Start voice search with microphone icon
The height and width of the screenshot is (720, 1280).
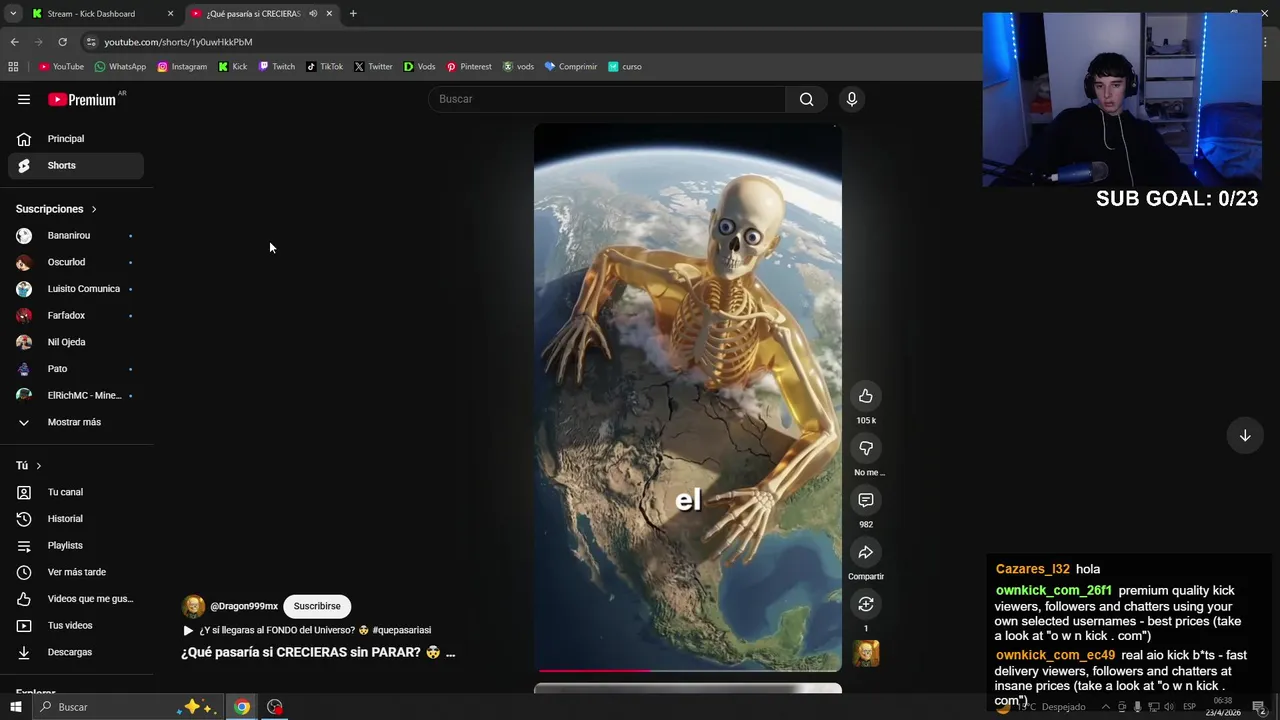pyautogui.click(x=852, y=99)
